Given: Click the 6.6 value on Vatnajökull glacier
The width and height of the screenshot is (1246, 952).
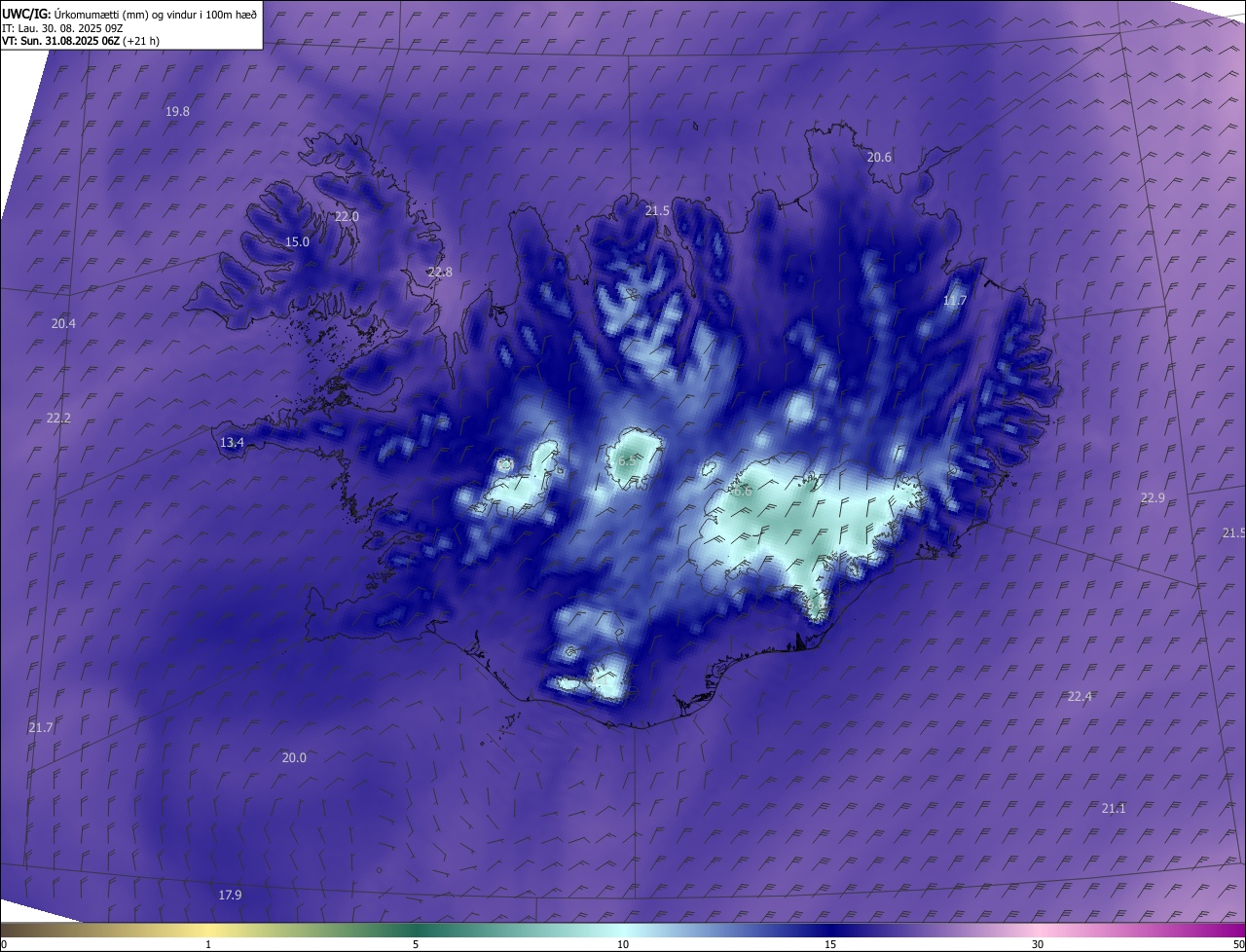Looking at the screenshot, I should click(x=742, y=492).
